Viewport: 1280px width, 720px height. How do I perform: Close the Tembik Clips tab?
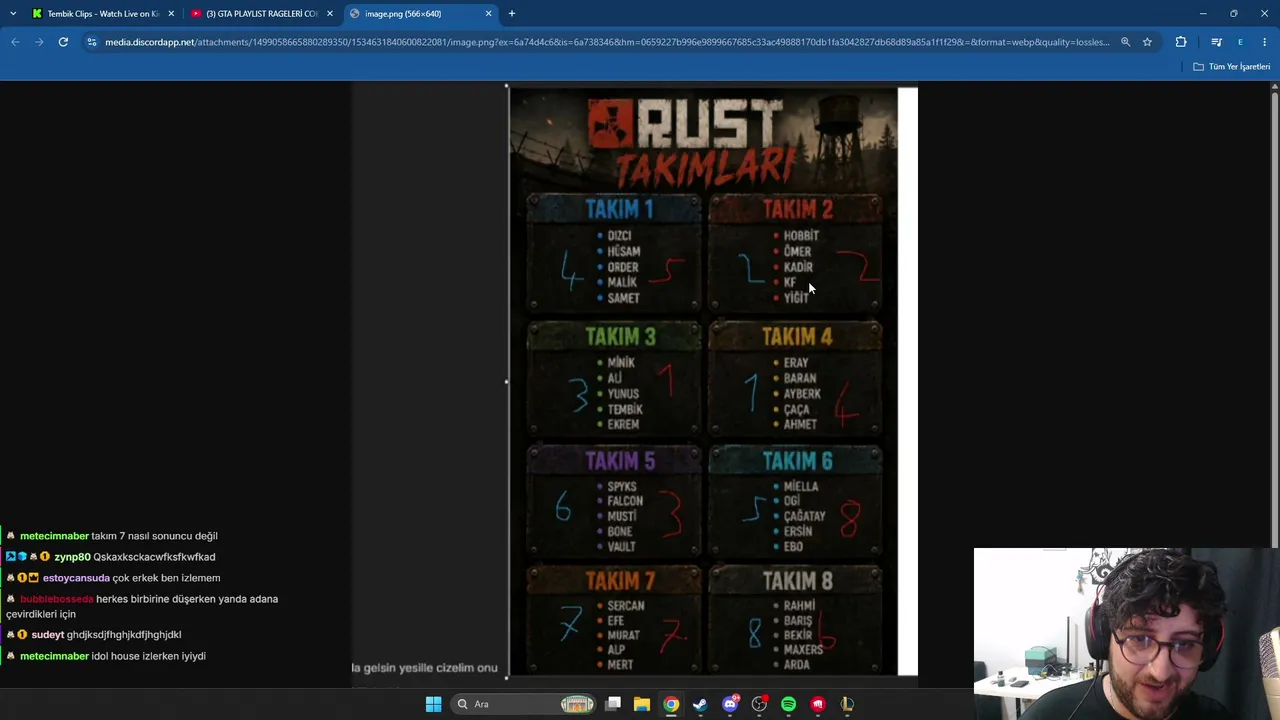tap(171, 13)
